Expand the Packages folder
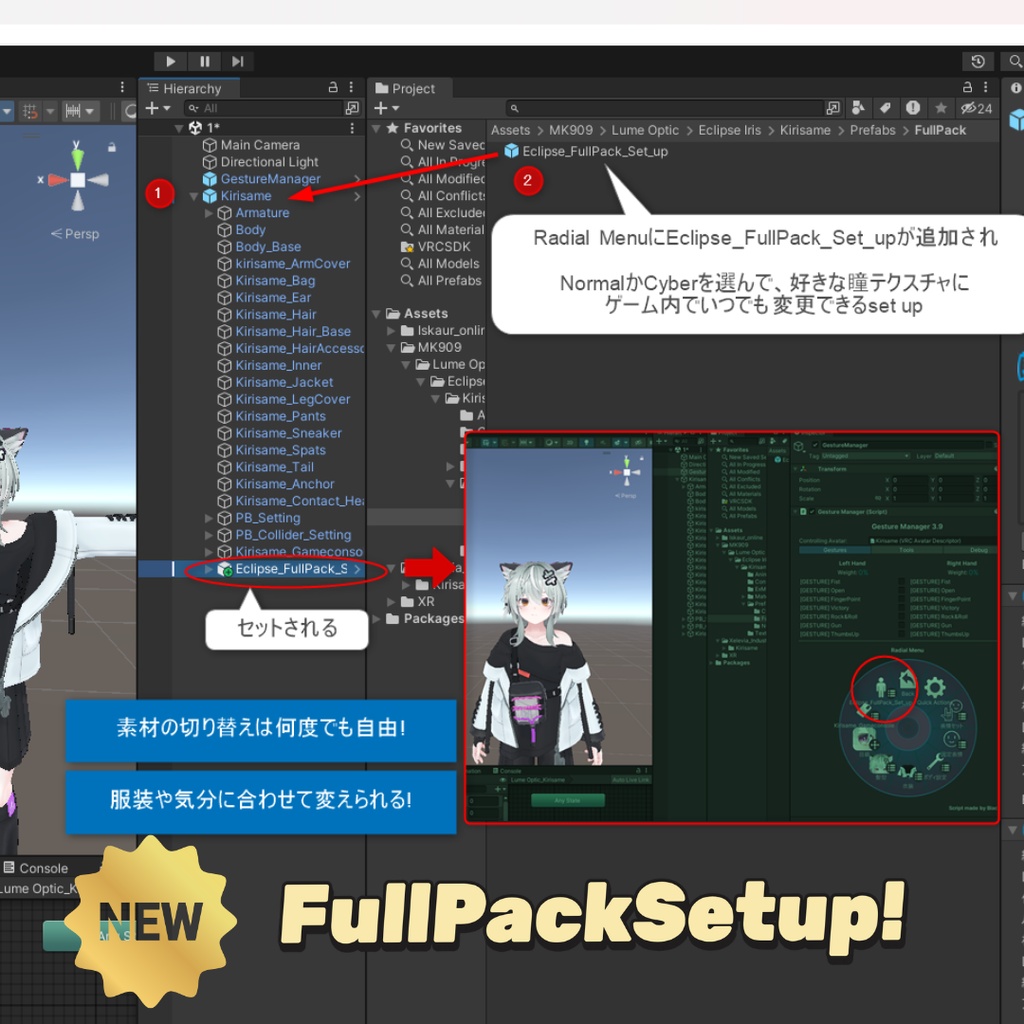 click(376, 619)
